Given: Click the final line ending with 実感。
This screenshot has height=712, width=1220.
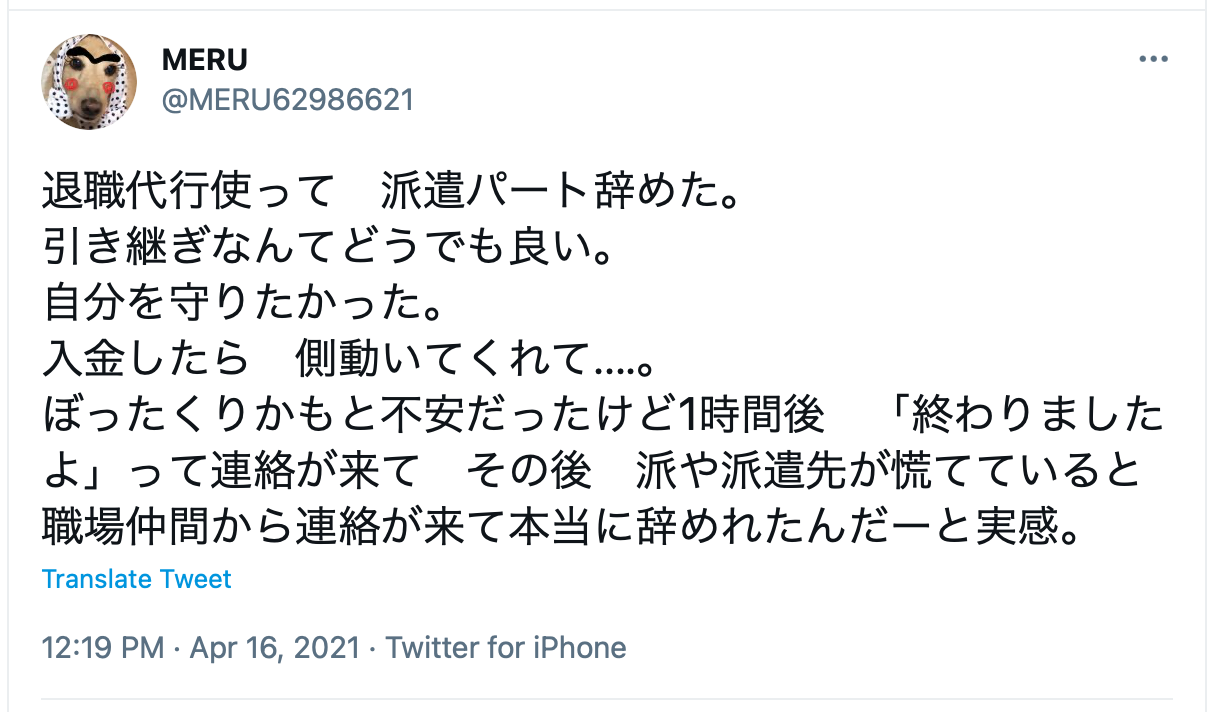Looking at the screenshot, I should point(563,527).
